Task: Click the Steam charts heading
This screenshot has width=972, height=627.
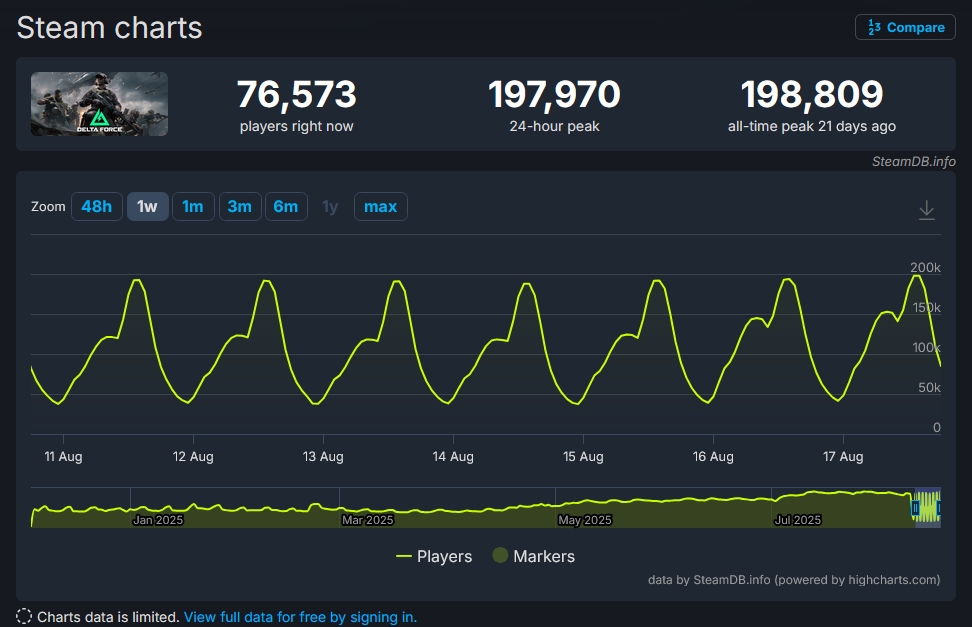Action: [x=109, y=28]
